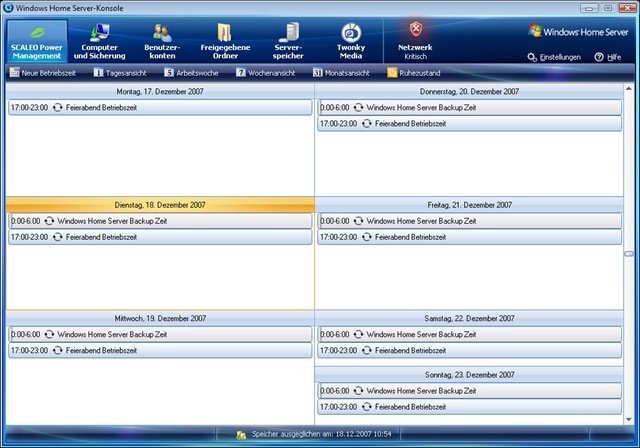Select Thursday's Windows Home Server Backup Zeit entry
This screenshot has width=640, height=448.
coord(469,108)
